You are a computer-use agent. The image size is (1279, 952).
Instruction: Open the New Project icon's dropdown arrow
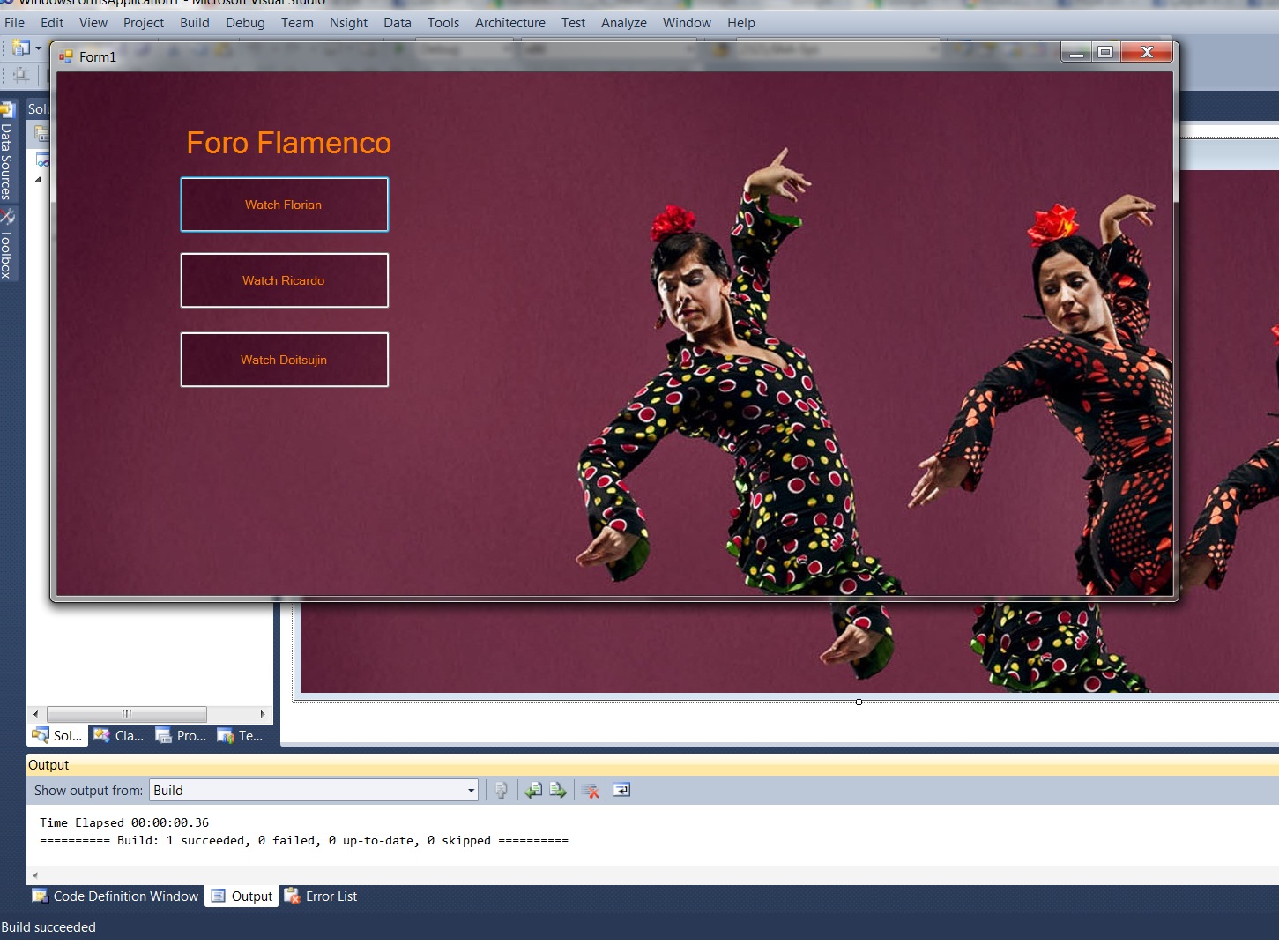(38, 48)
